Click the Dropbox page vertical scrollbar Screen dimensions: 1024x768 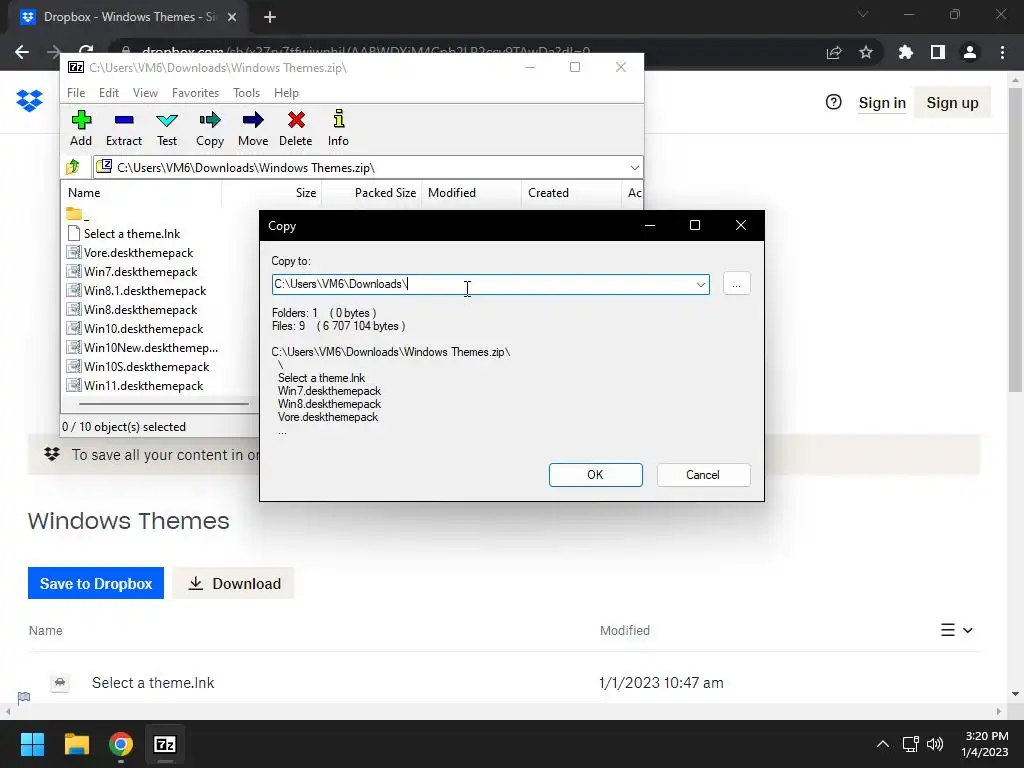(1016, 238)
